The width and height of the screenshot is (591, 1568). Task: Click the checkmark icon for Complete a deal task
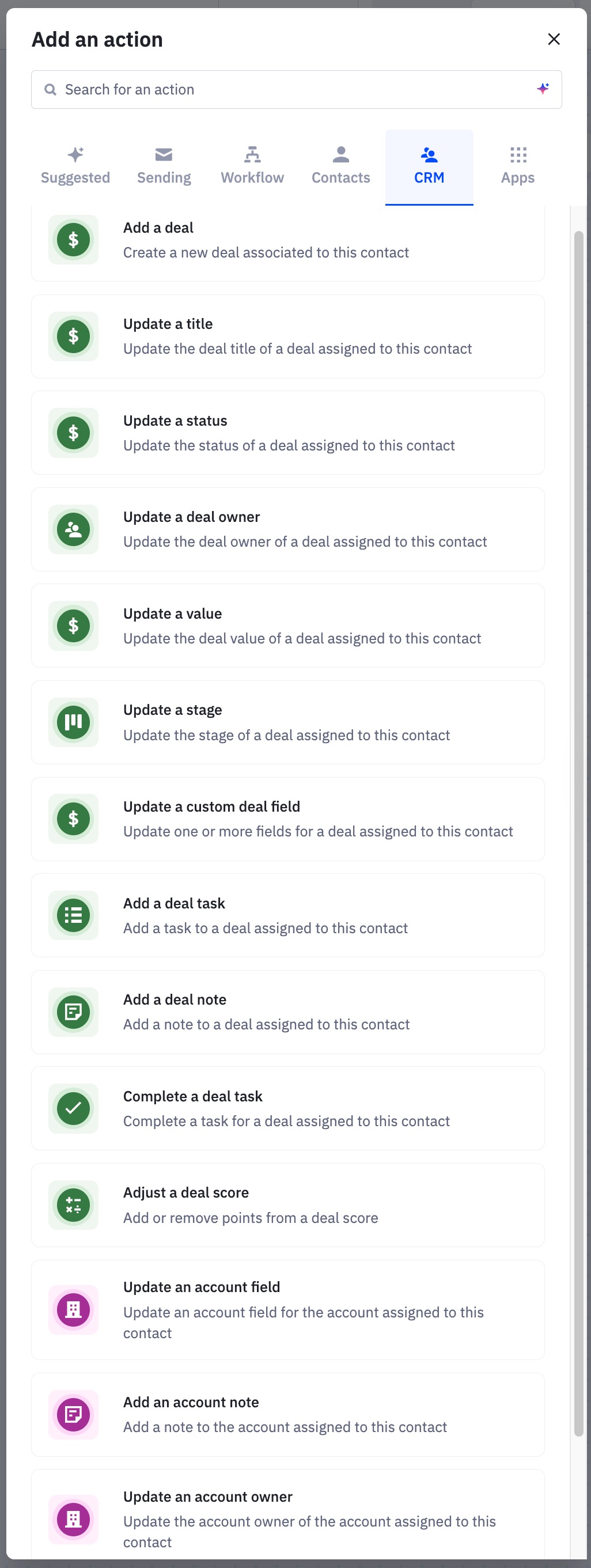point(73,1108)
